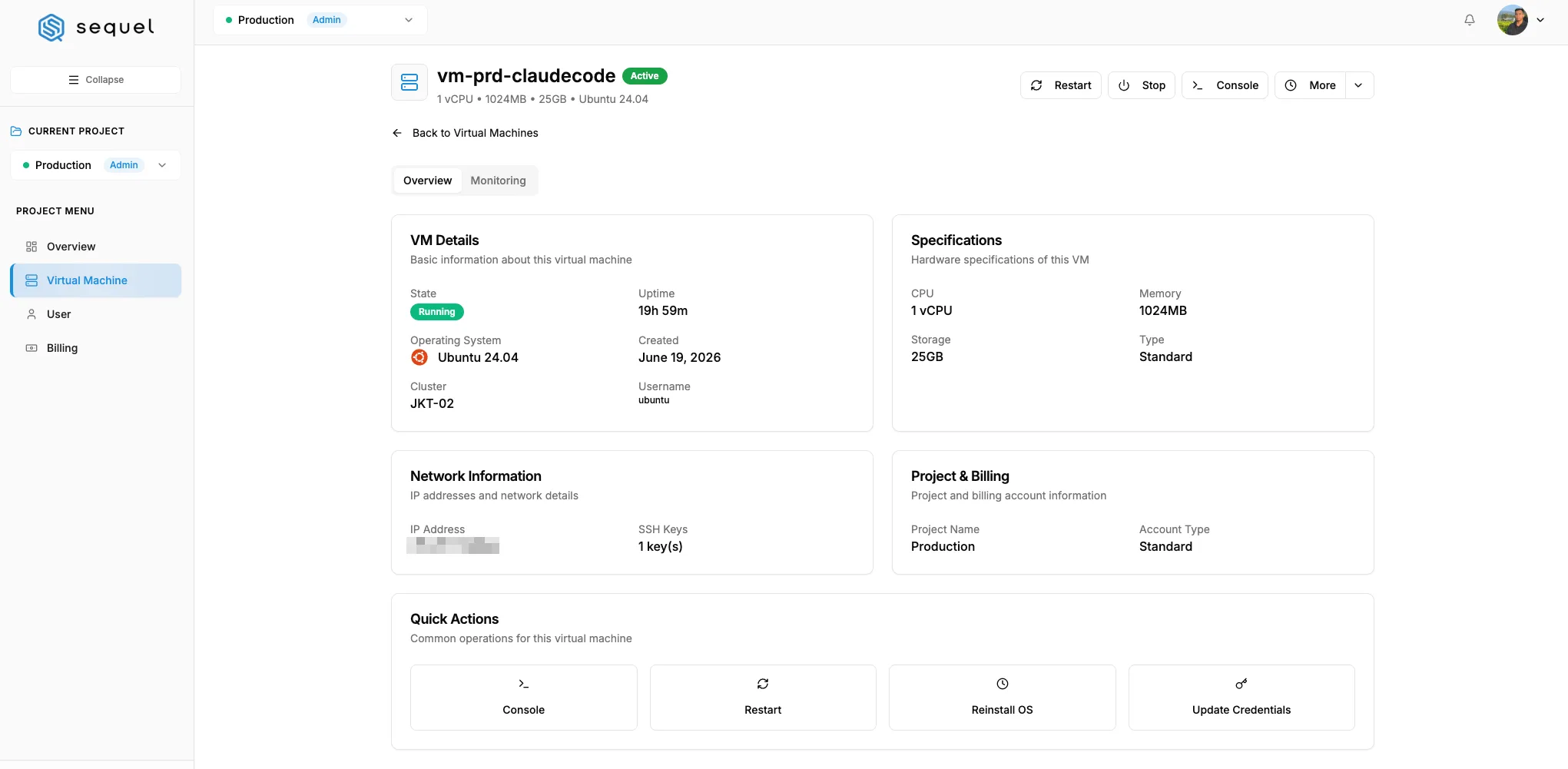Click the Running state badge
1568x769 pixels.
436,312
